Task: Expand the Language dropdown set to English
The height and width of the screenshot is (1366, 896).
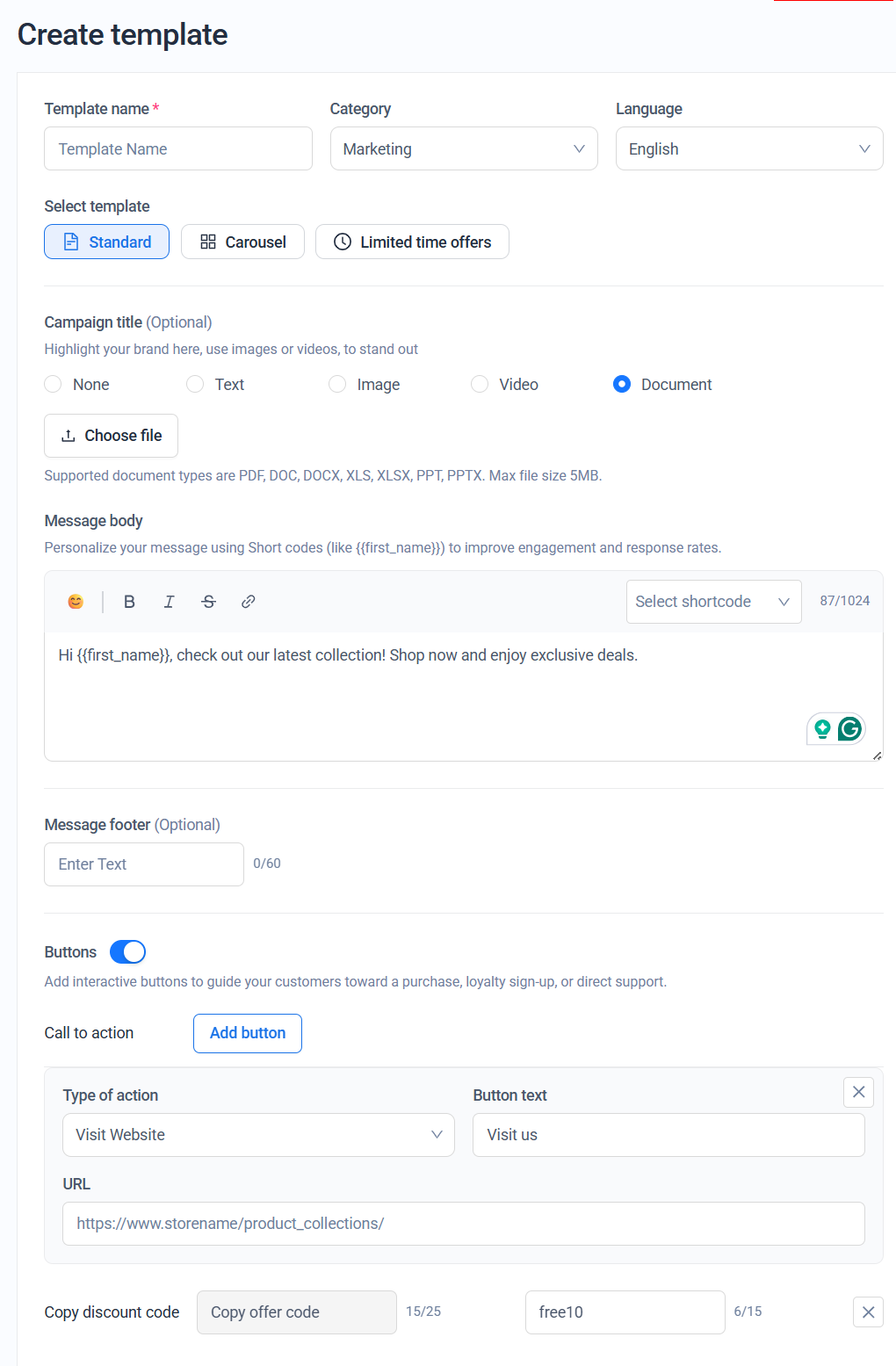Action: [x=748, y=149]
